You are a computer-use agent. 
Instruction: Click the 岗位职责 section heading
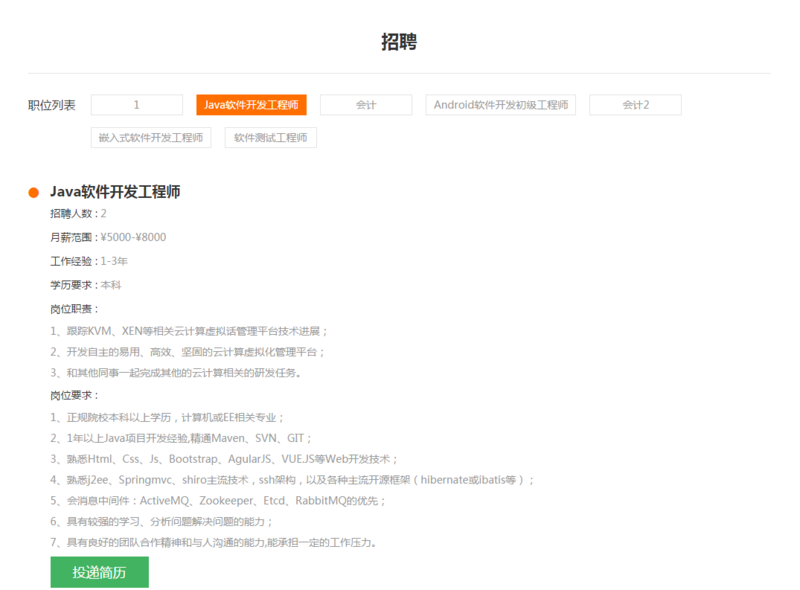75,308
